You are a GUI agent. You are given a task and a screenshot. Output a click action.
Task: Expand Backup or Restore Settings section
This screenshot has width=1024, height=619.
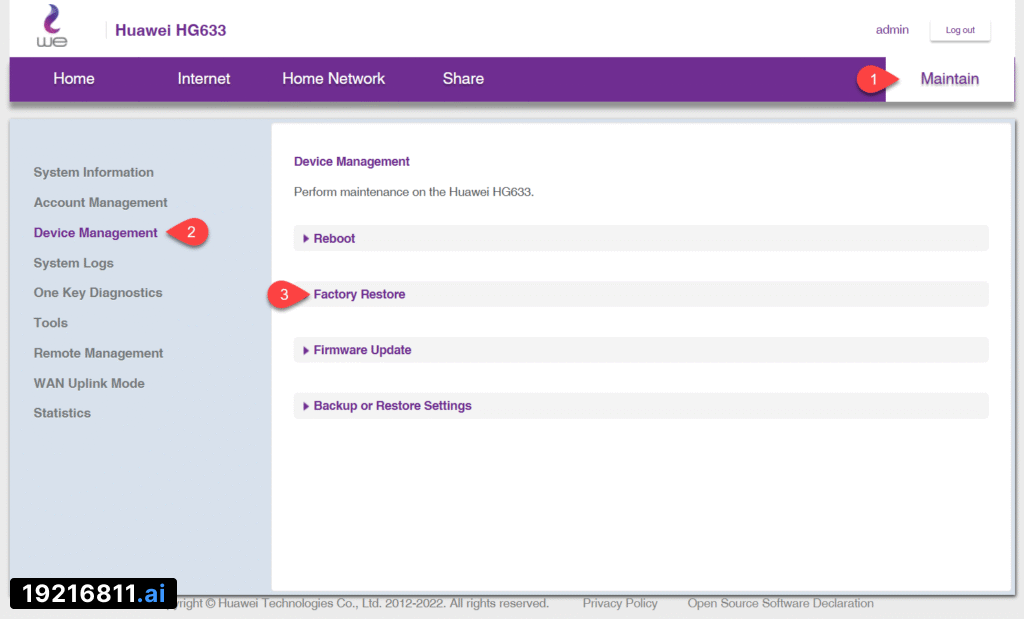point(392,406)
